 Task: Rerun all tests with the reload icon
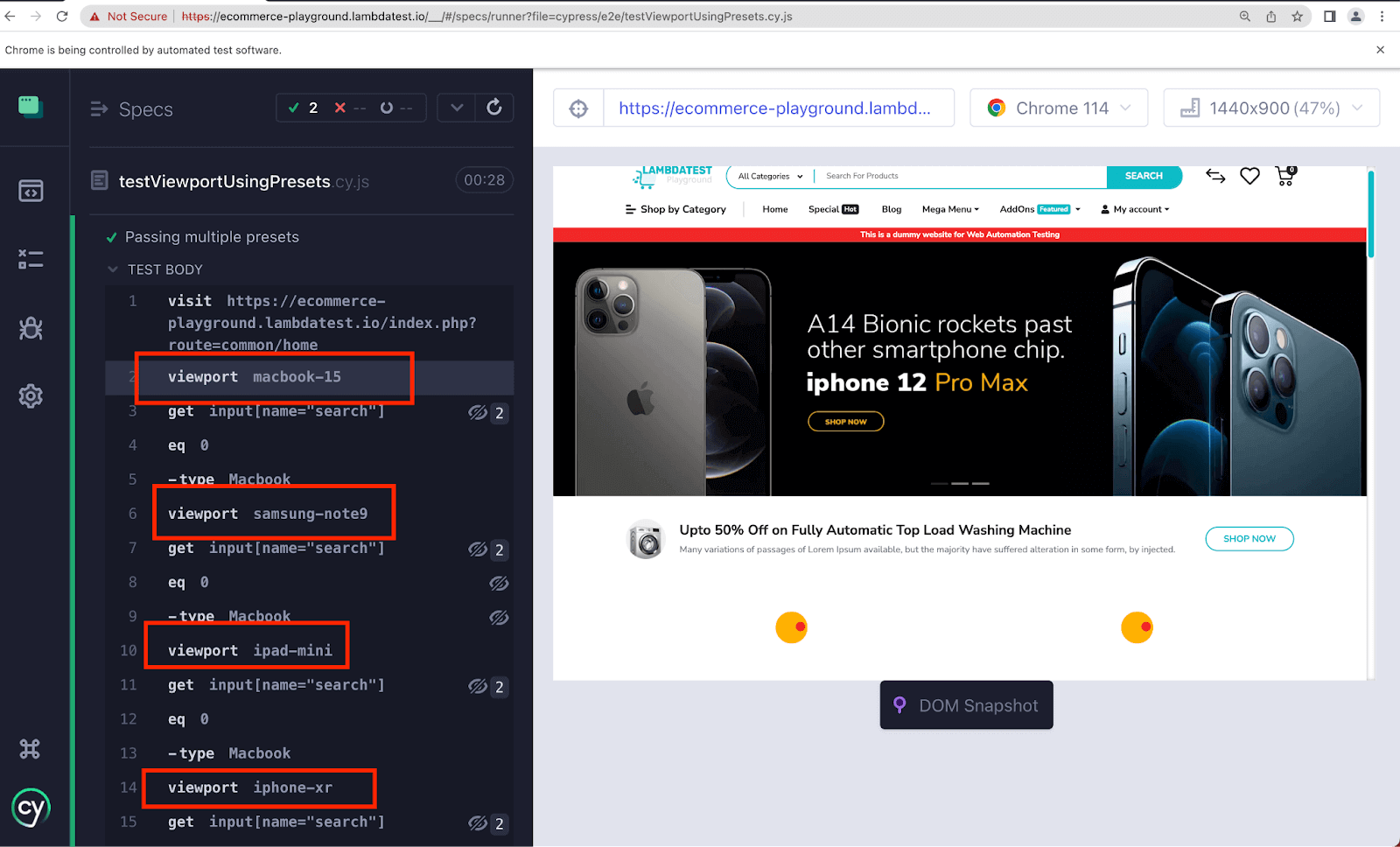494,108
